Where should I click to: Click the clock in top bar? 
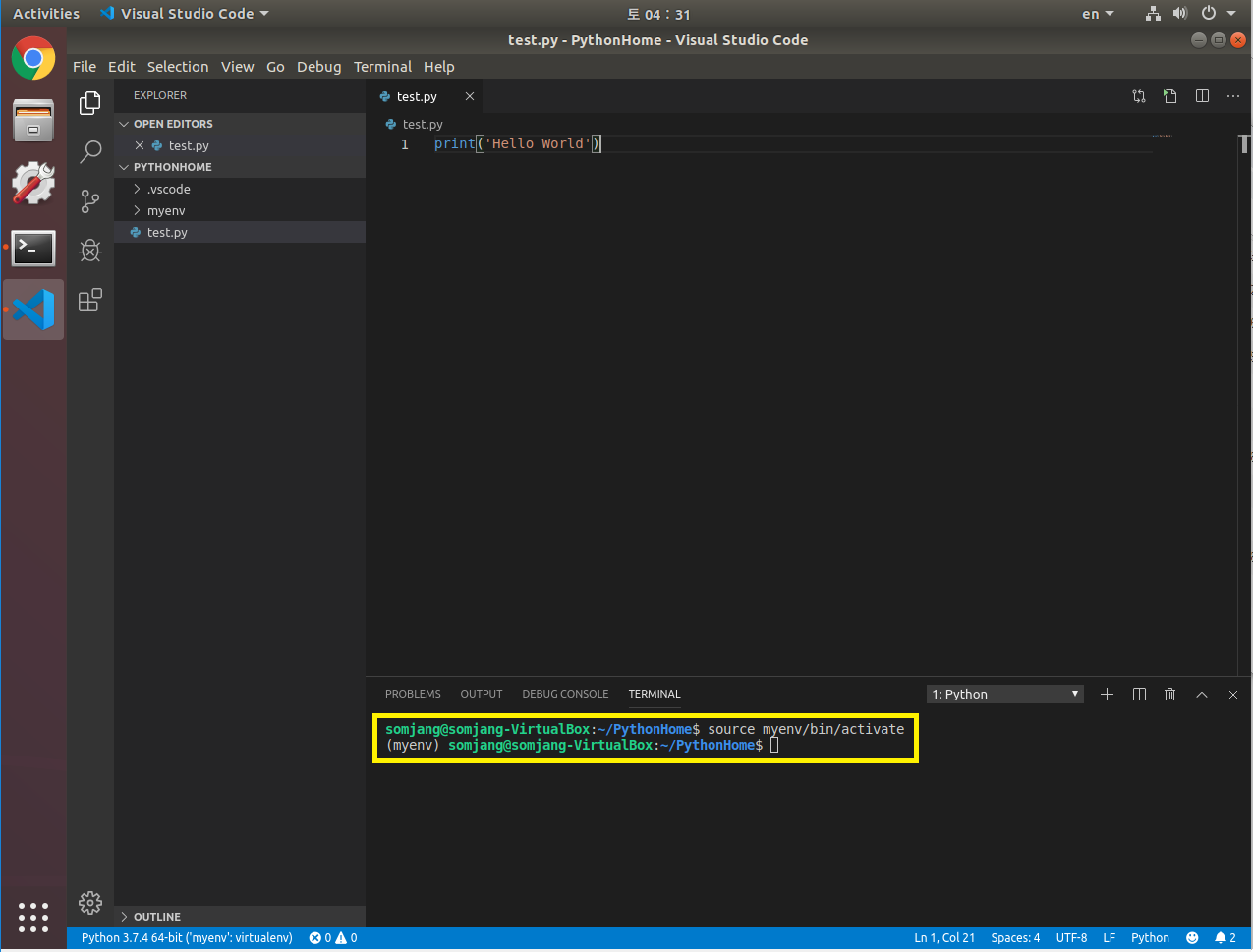tap(658, 14)
